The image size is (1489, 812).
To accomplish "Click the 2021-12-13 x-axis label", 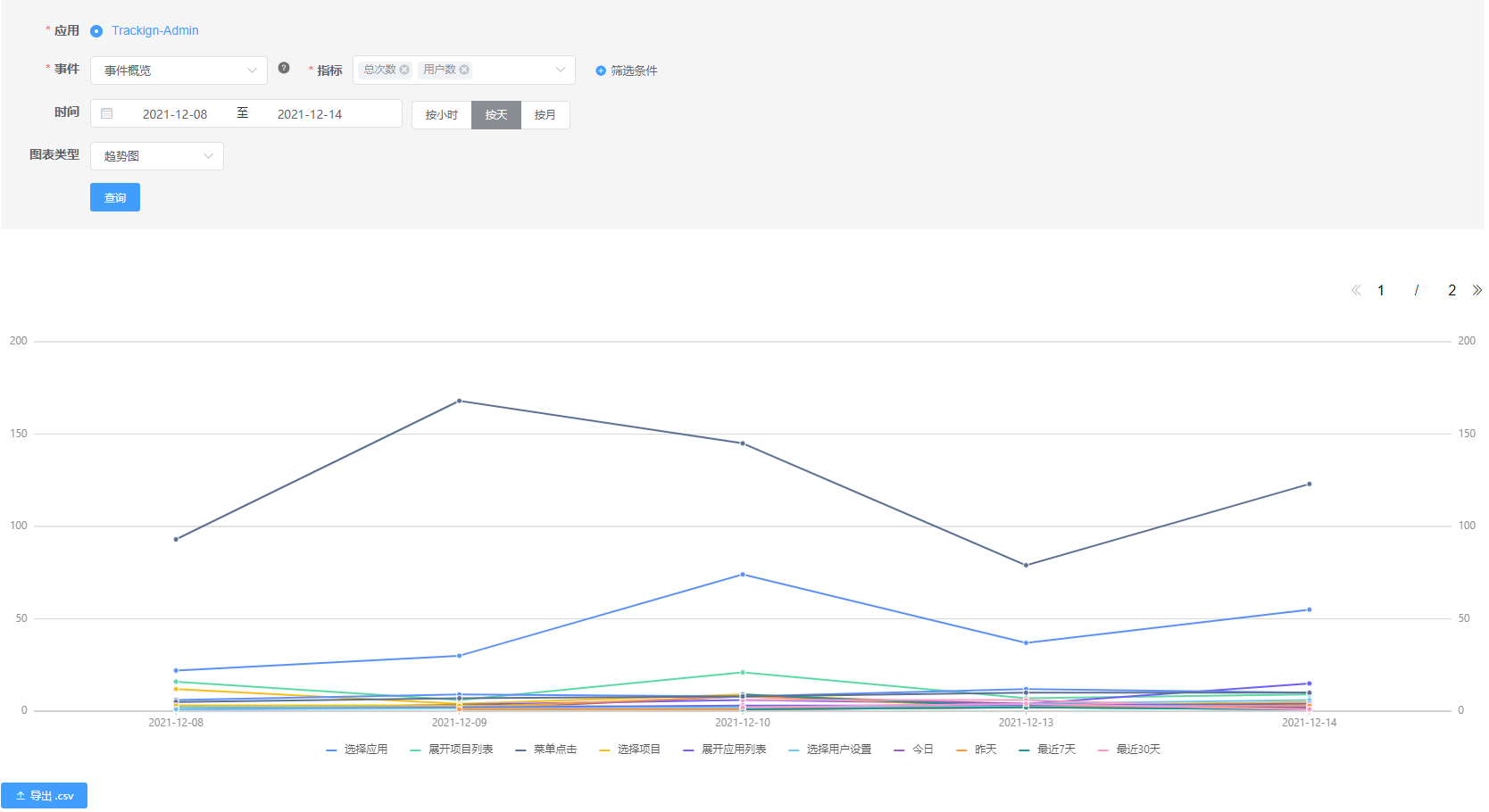I will 1026,723.
